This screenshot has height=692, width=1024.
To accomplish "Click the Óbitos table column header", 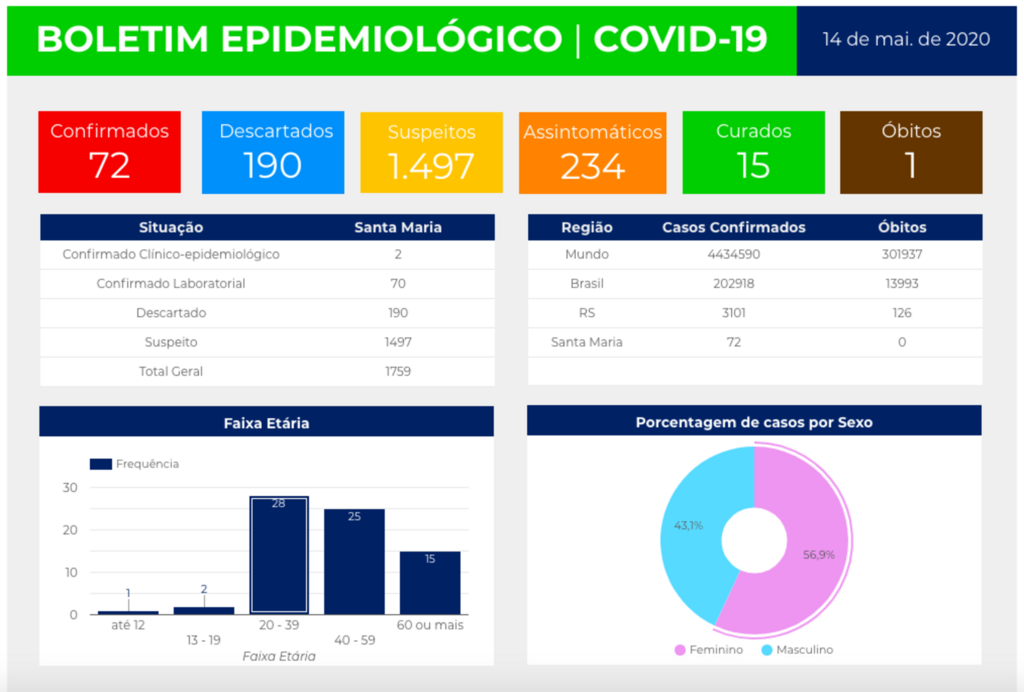I will (902, 227).
